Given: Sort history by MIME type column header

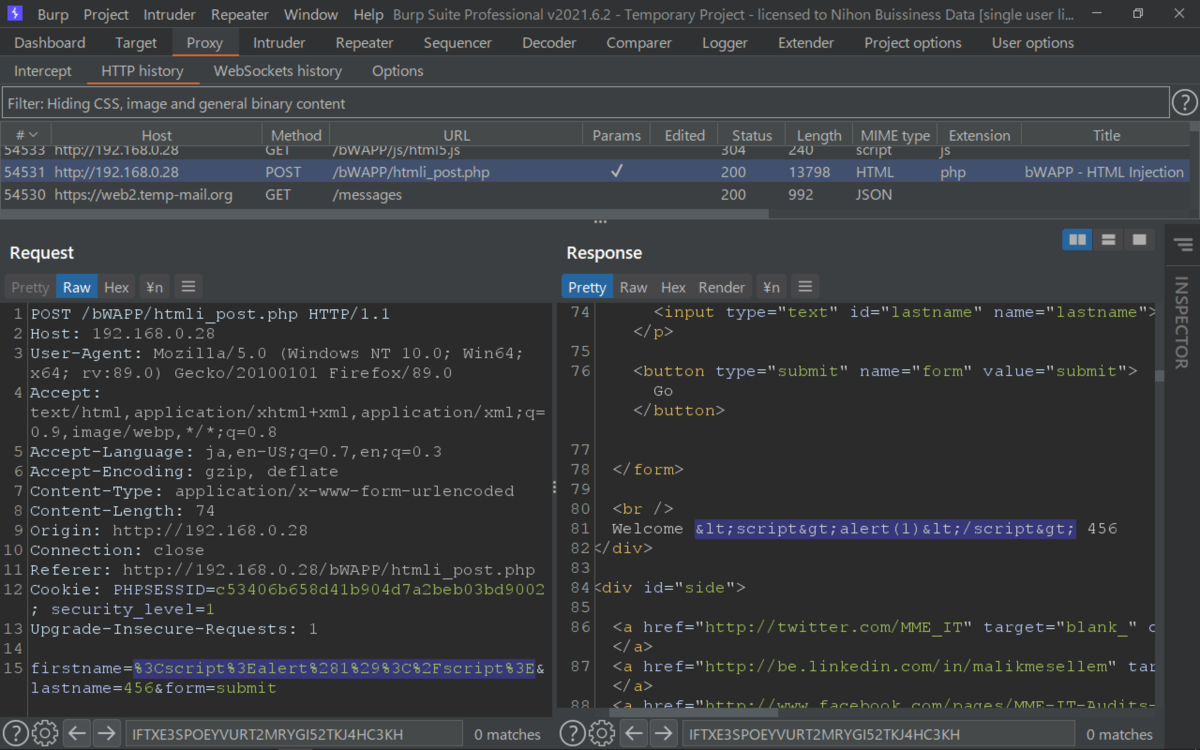Looking at the screenshot, I should [895, 135].
